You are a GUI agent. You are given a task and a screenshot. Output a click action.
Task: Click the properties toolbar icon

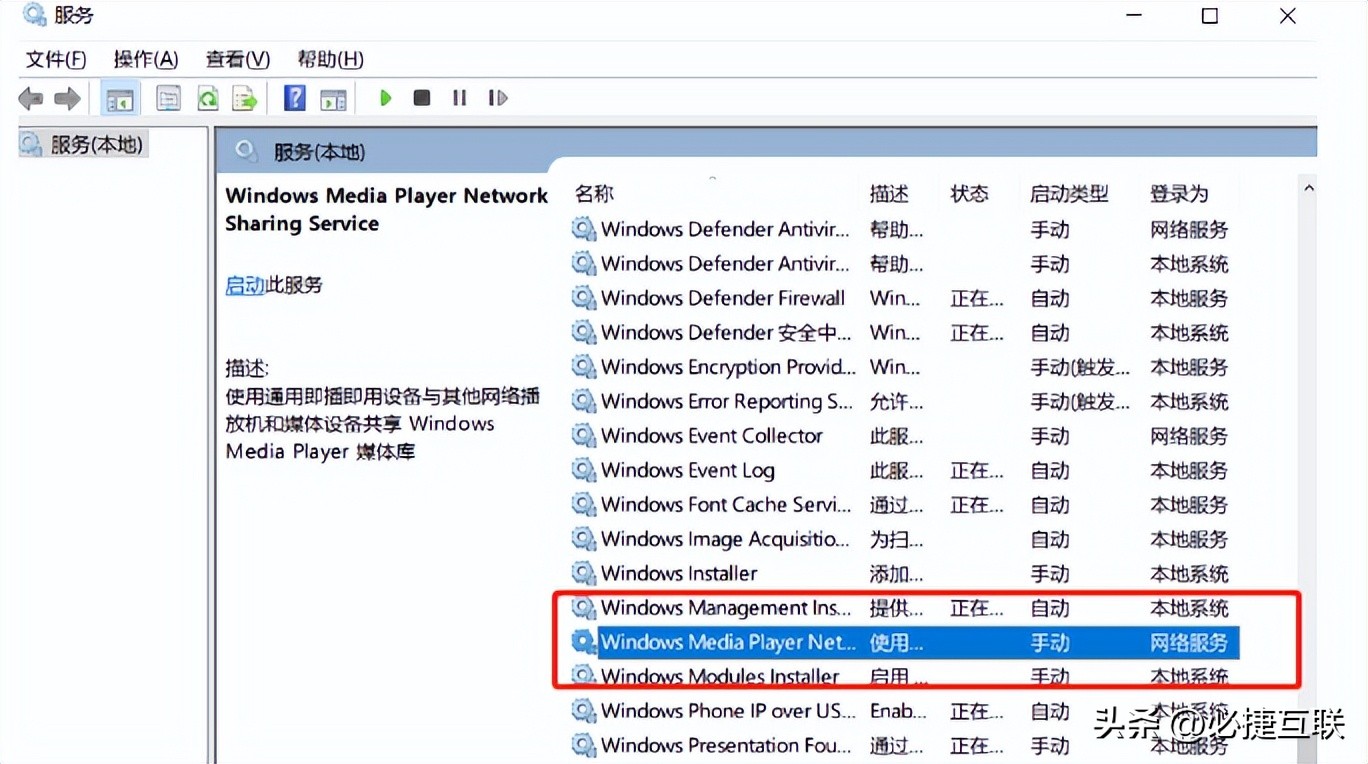168,97
